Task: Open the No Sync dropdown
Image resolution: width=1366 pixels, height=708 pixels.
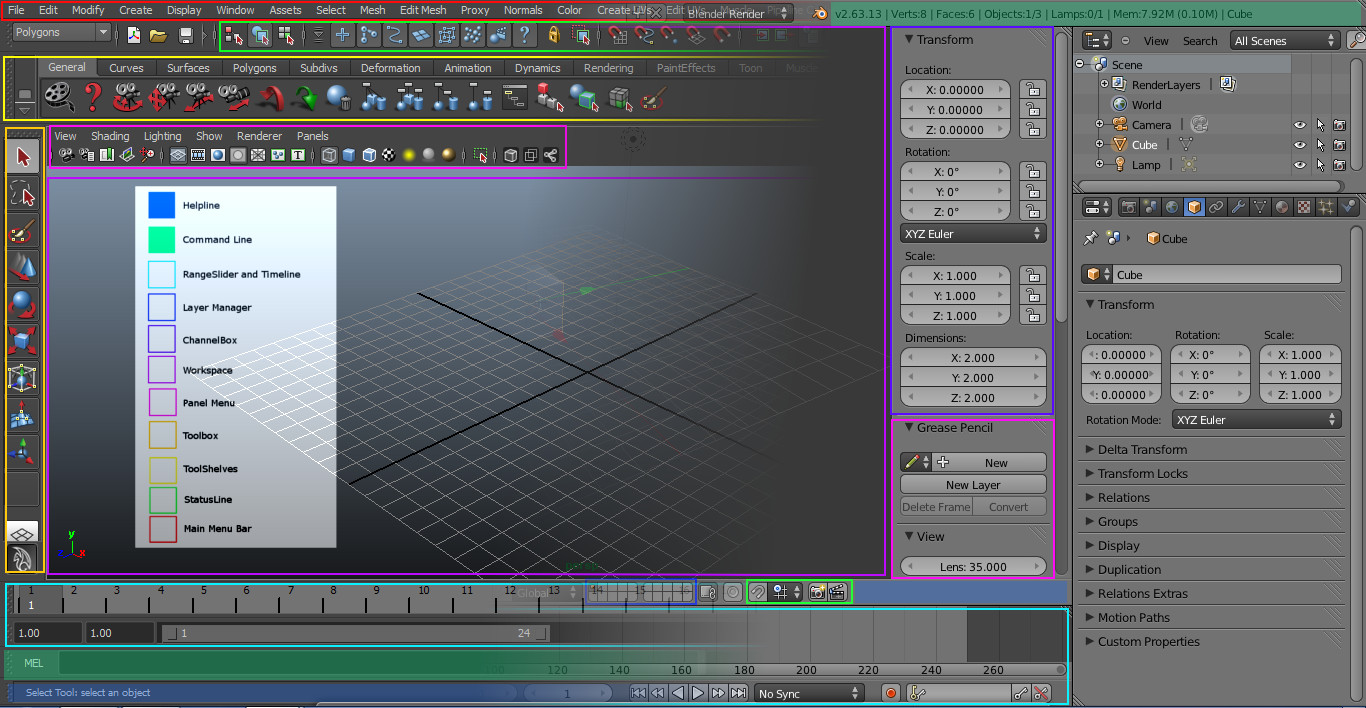Action: pyautogui.click(x=809, y=693)
